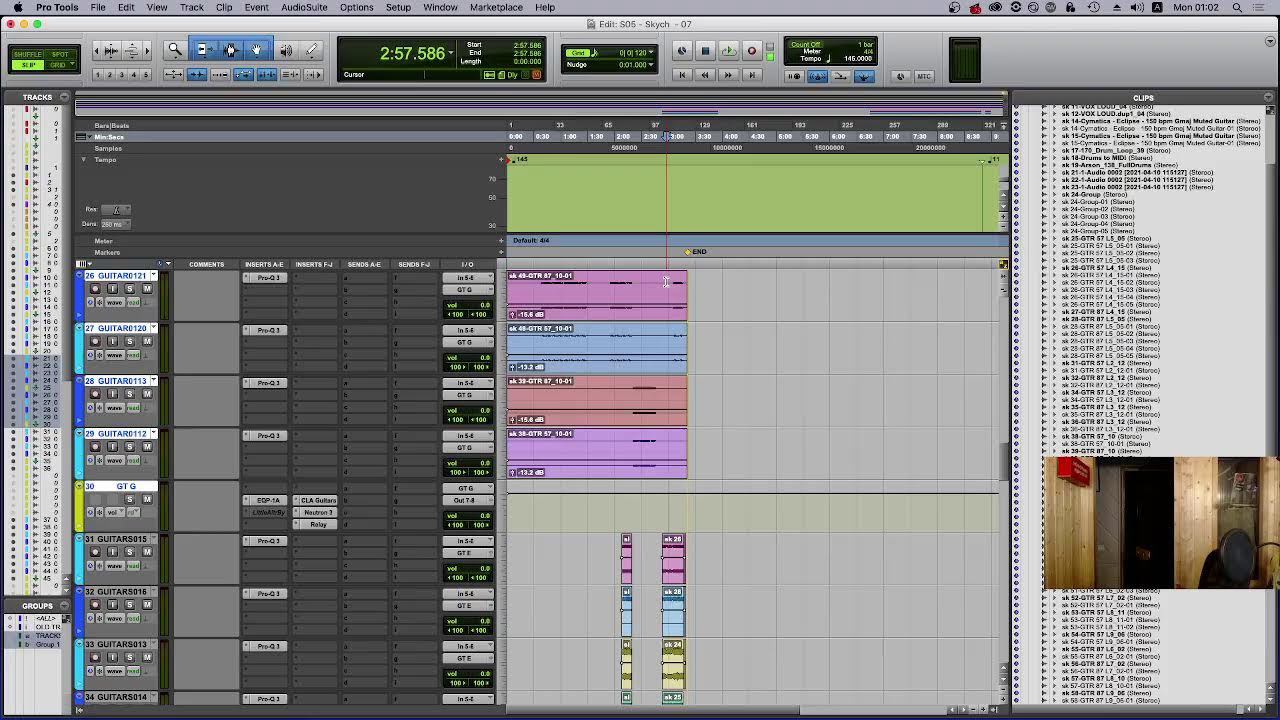Open Clips list menu arrow
Viewport: 1280px width, 720px height.
coord(1269,98)
